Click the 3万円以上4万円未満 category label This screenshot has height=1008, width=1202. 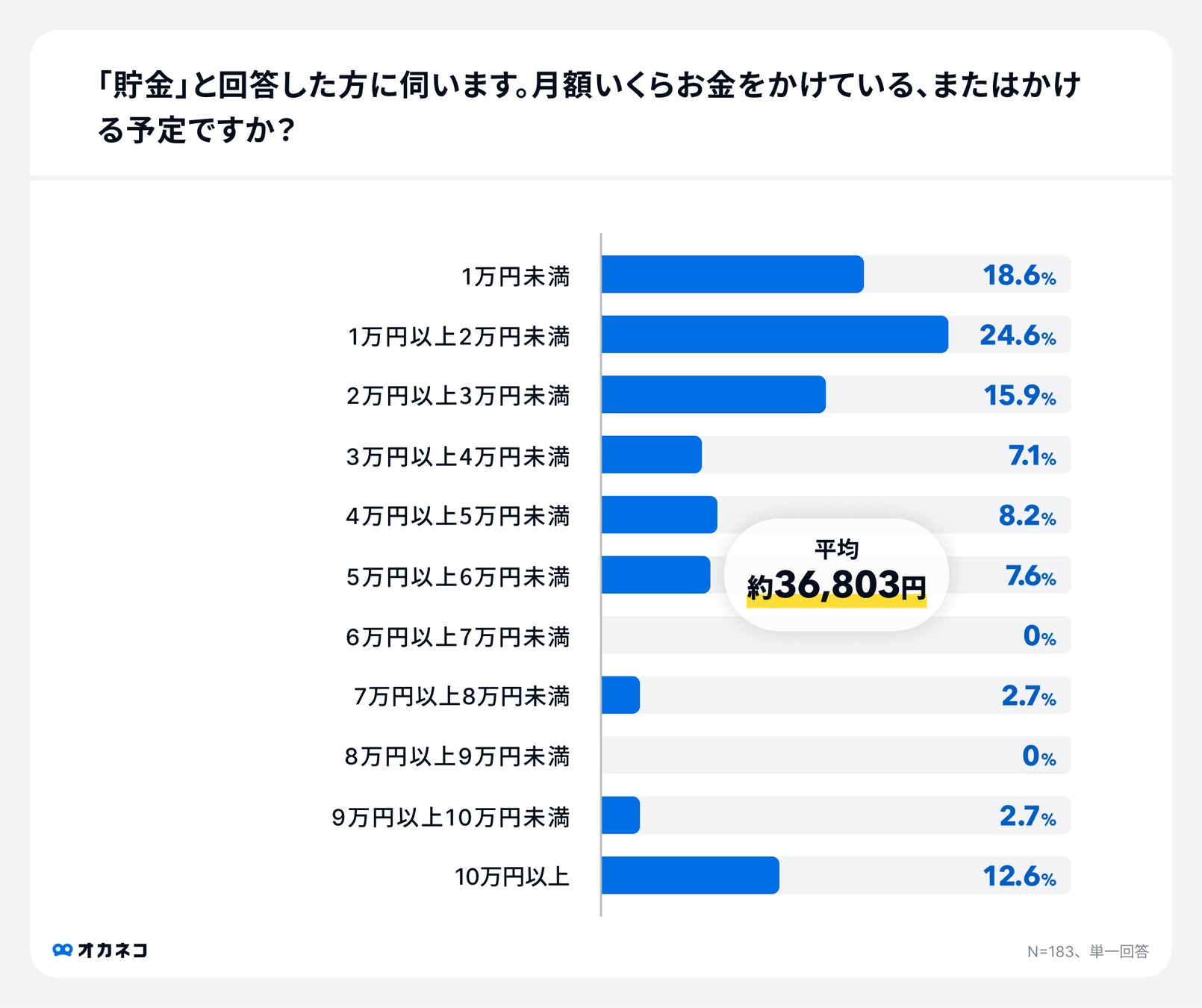tap(458, 456)
